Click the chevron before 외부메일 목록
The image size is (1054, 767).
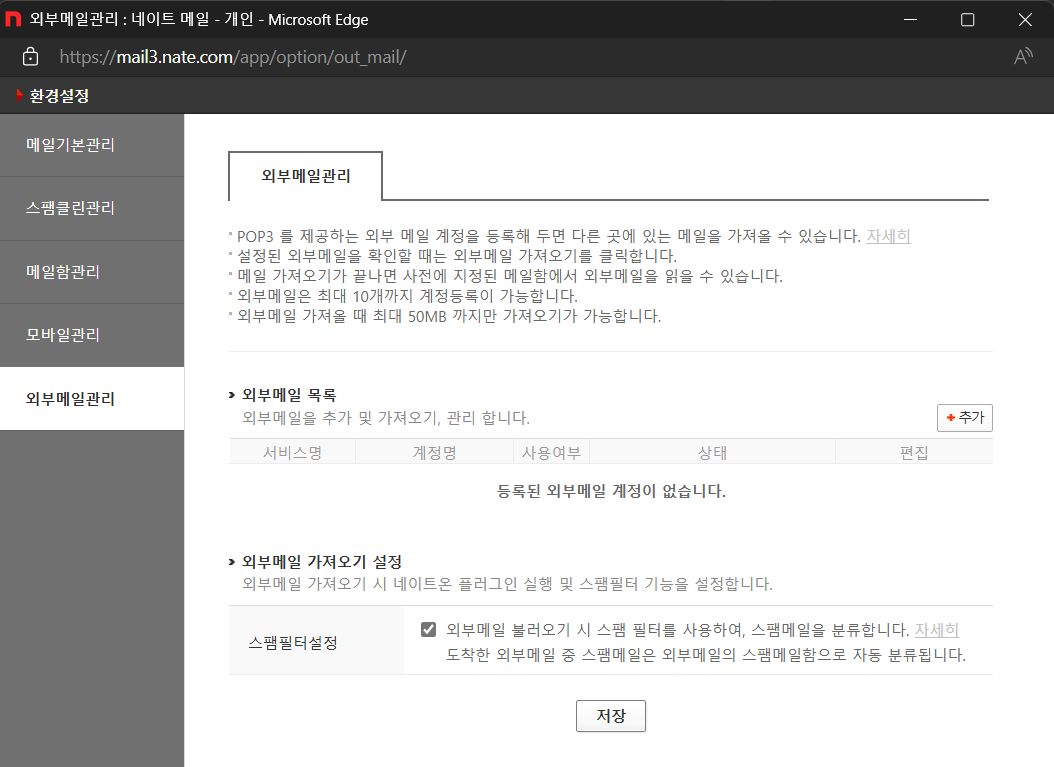click(232, 395)
